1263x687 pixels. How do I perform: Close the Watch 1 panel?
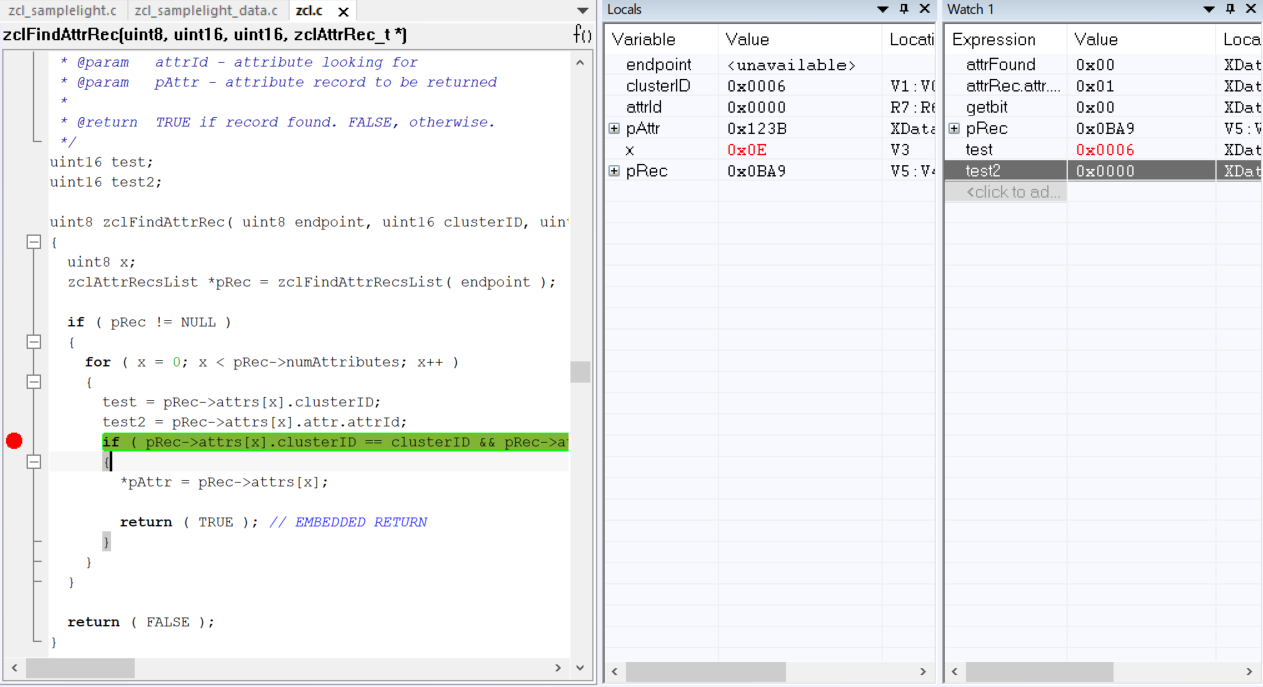pos(1251,9)
